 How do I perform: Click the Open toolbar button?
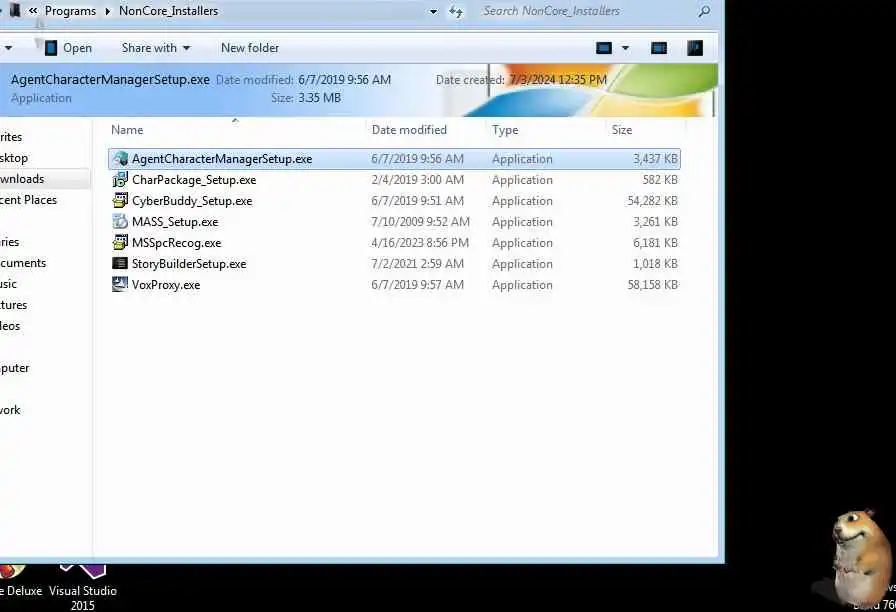point(69,48)
